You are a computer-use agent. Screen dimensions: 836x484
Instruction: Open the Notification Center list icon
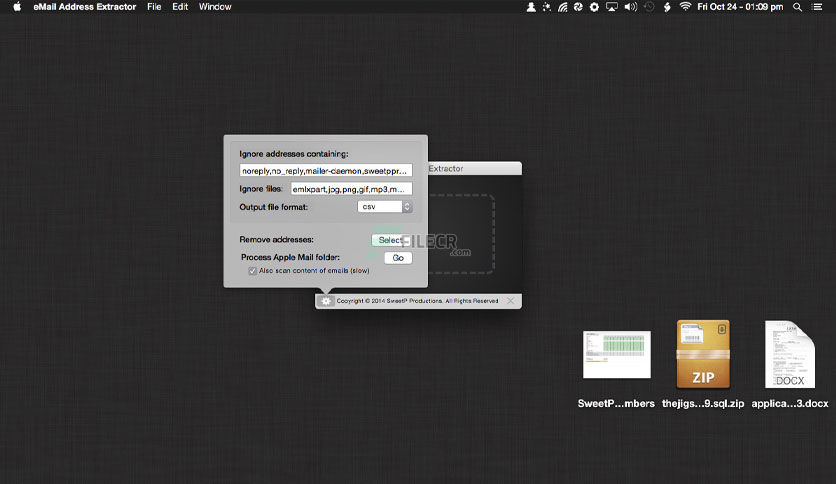(817, 7)
